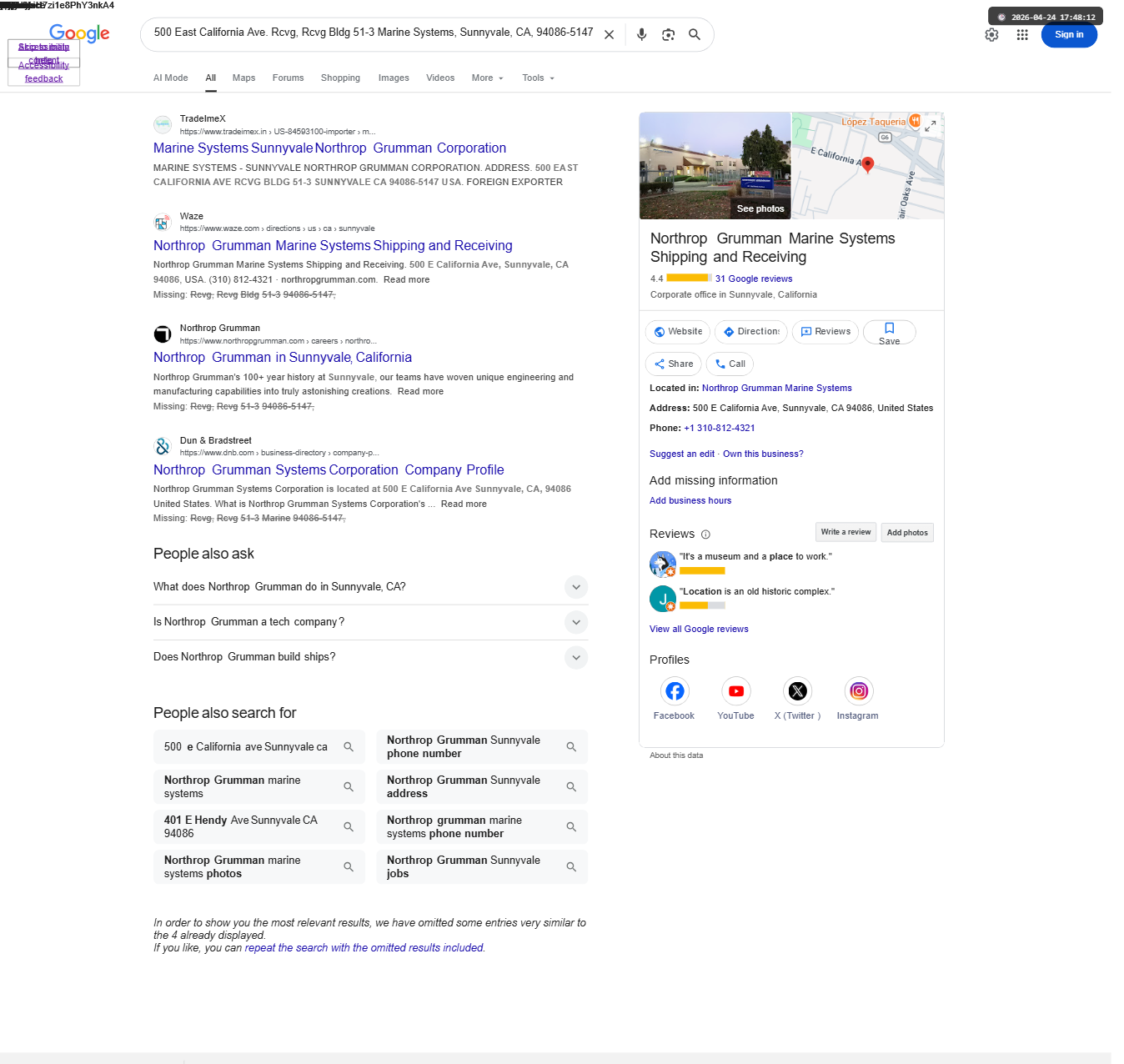This screenshot has width=1124, height=1064.
Task: Click the Waze result favicon
Action: (163, 223)
